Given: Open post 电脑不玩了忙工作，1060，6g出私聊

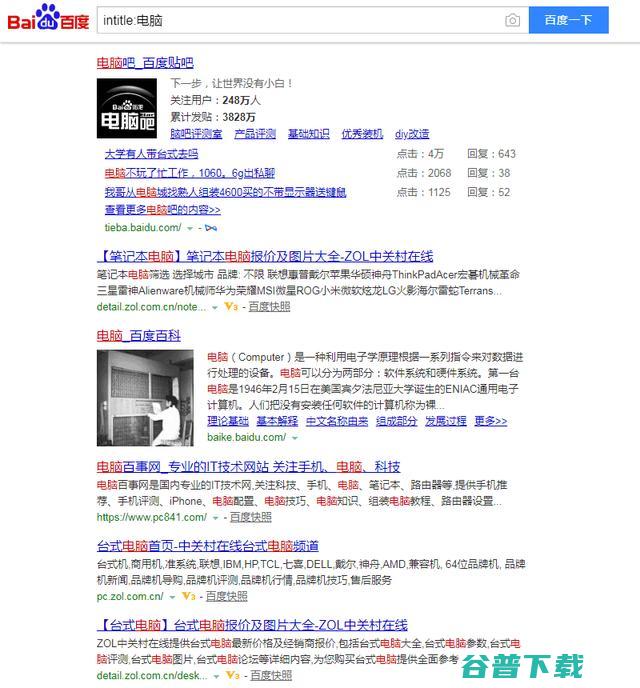Looking at the screenshot, I should click(189, 173).
